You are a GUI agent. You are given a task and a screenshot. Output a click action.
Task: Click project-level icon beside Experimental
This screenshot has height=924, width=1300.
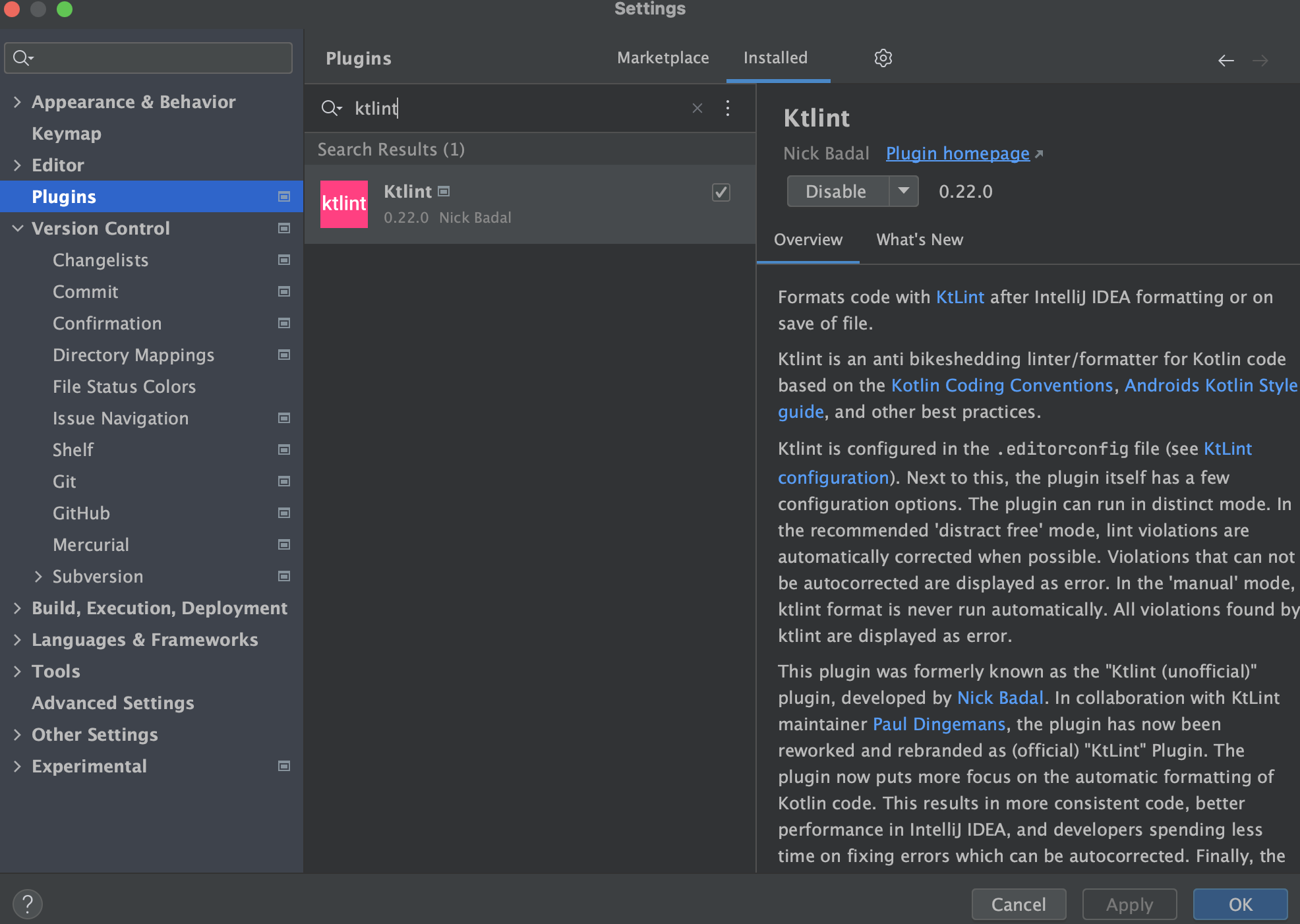[284, 766]
